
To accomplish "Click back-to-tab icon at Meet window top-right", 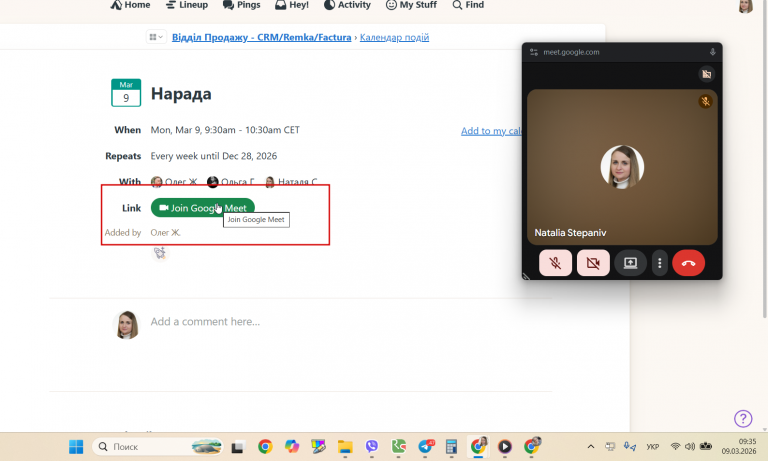I will coord(706,74).
